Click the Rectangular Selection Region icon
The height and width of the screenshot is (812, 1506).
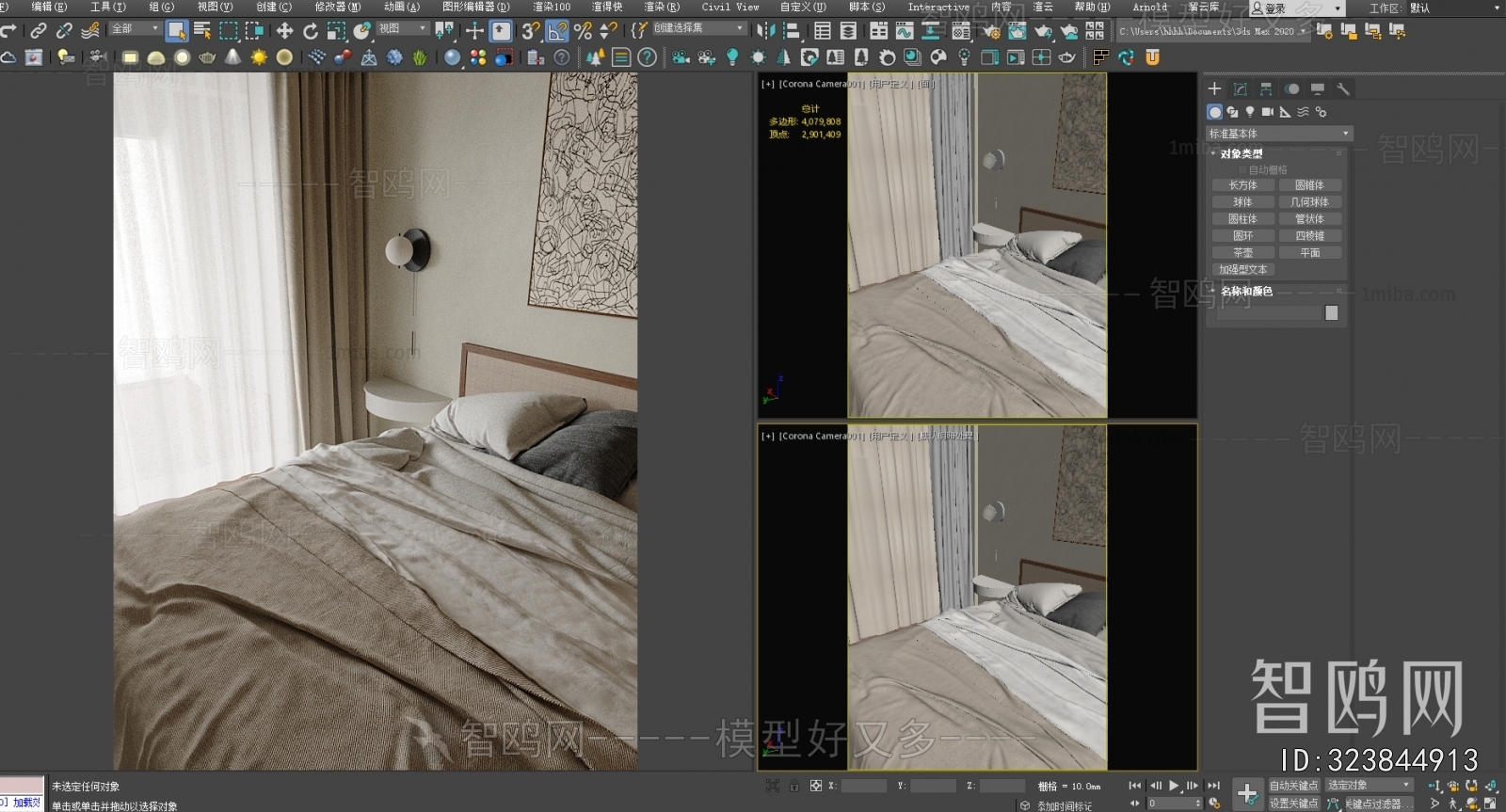[x=229, y=31]
